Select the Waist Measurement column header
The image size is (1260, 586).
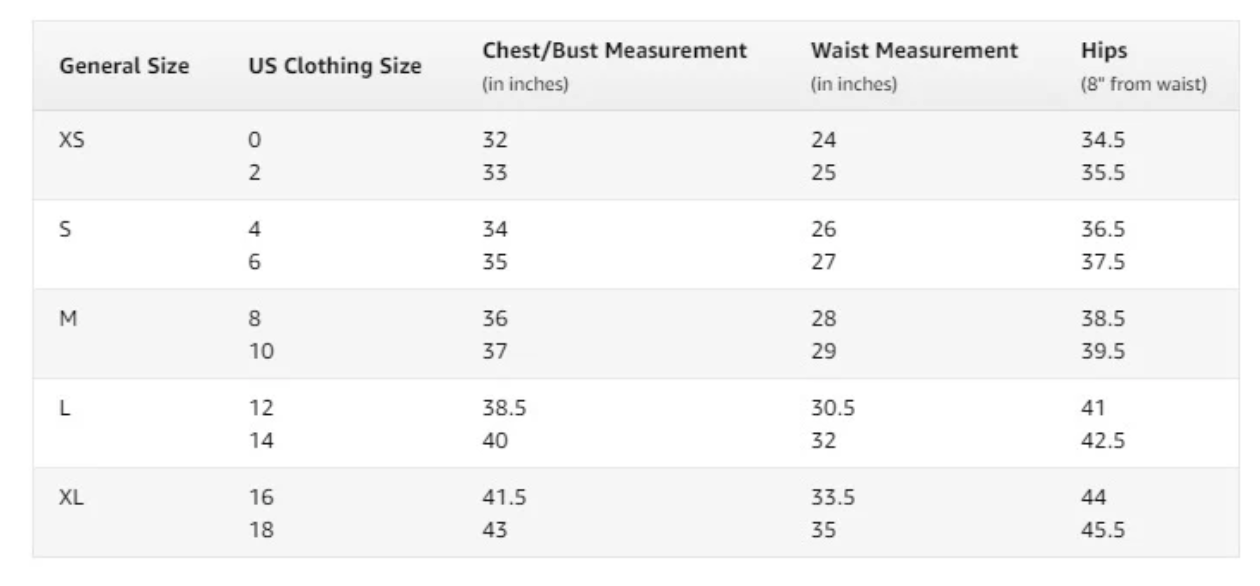[x=914, y=50]
